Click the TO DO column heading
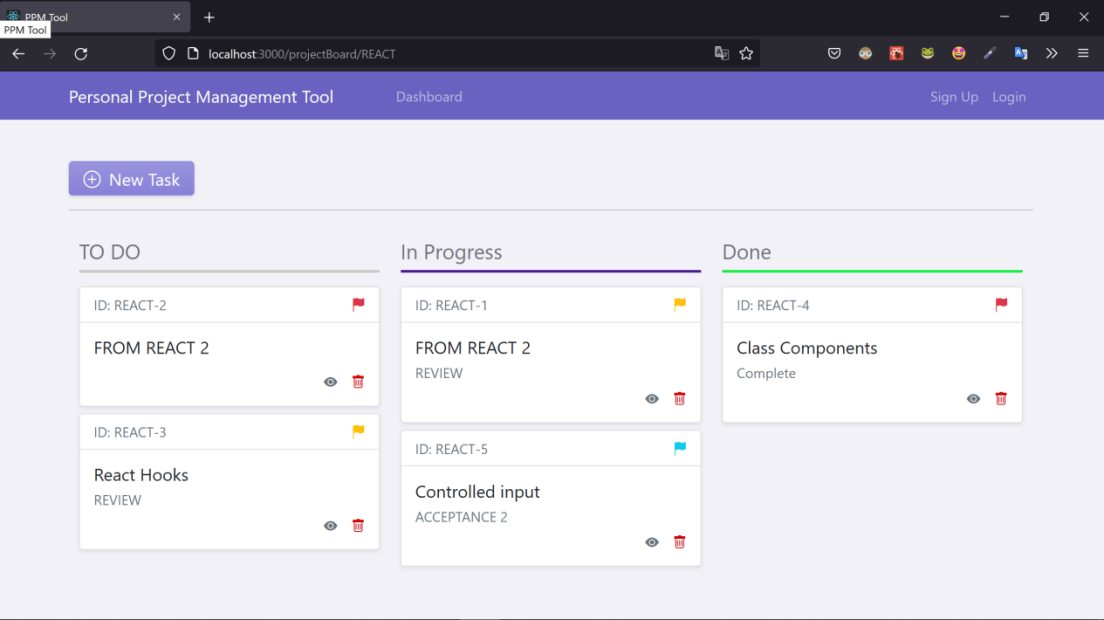The height and width of the screenshot is (620, 1104). pos(110,252)
